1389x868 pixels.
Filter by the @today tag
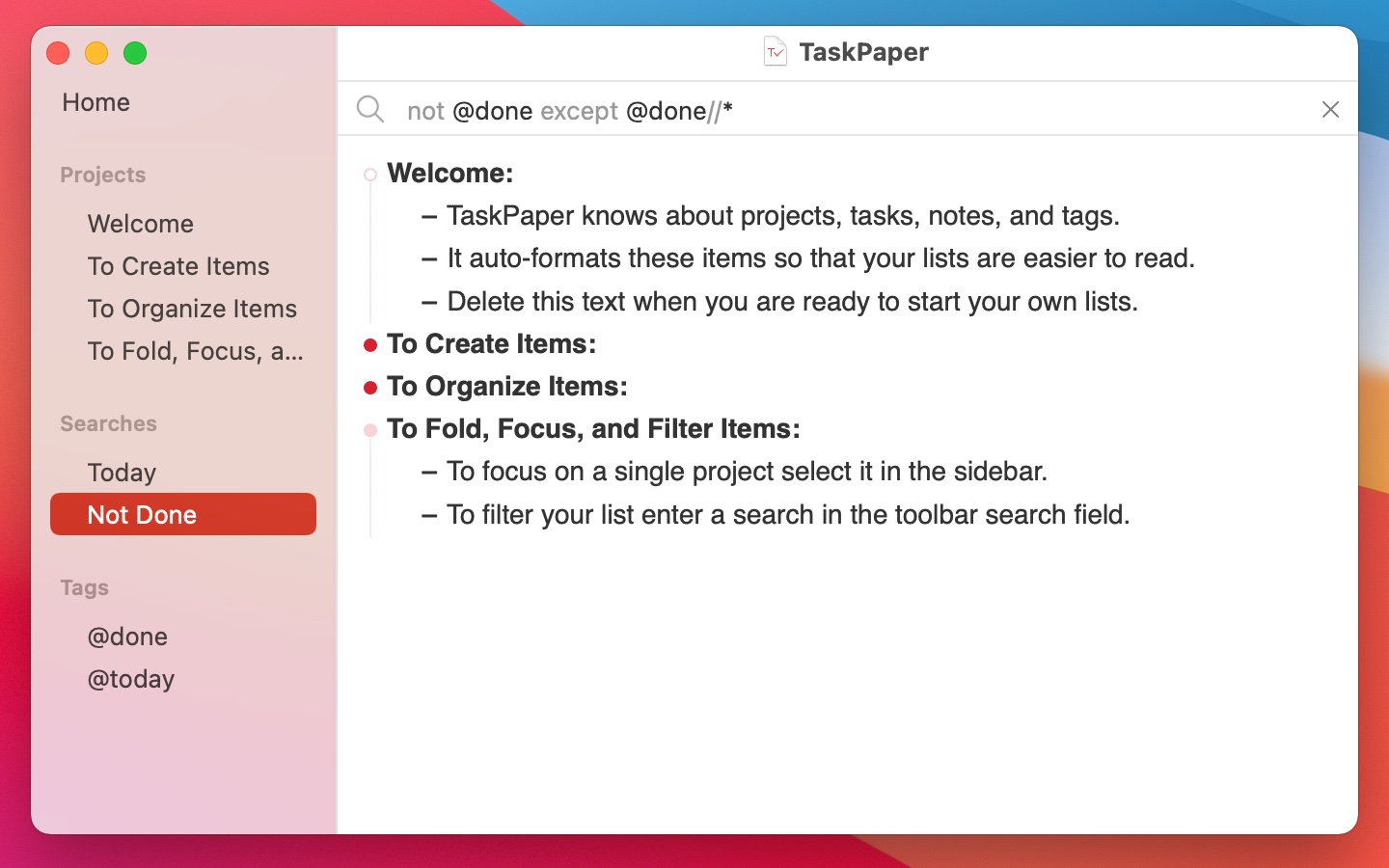point(131,679)
